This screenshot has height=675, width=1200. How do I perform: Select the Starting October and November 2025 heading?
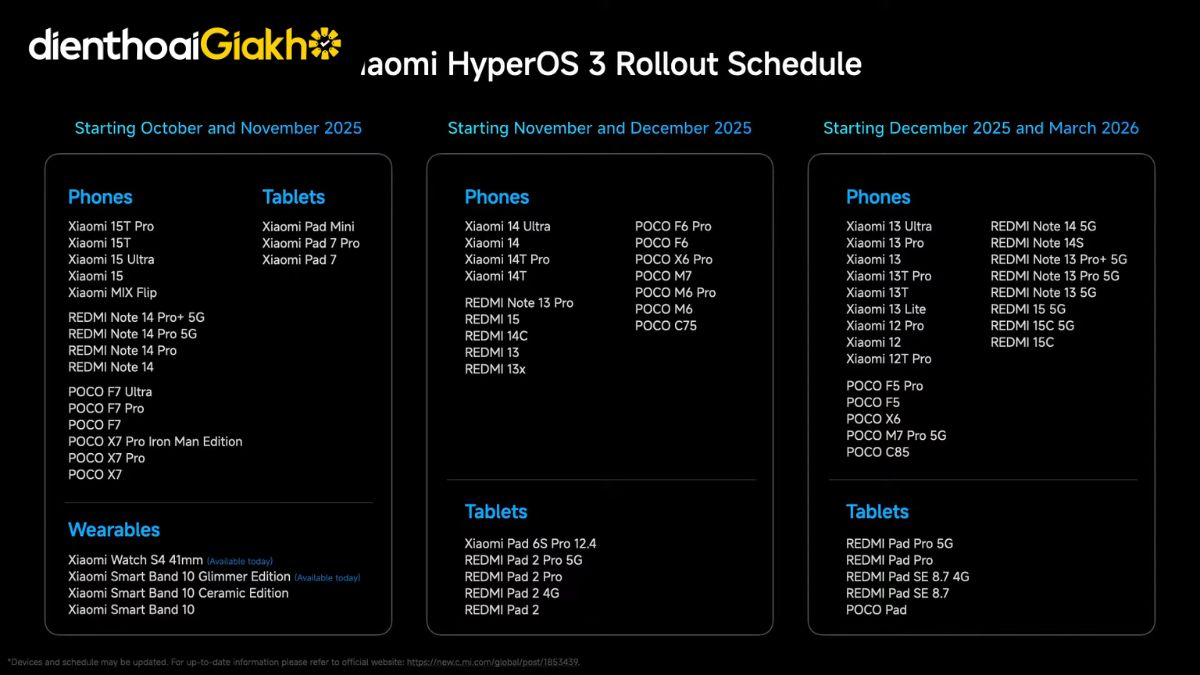(x=218, y=128)
